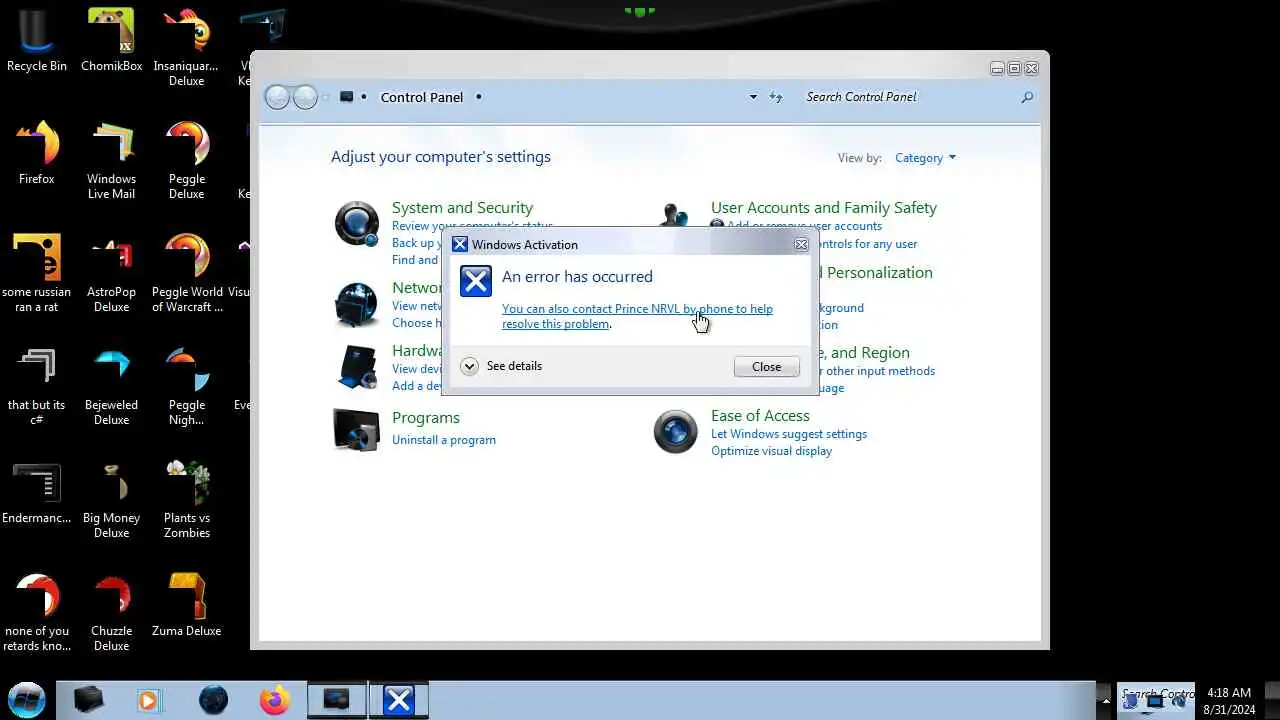1280x720 pixels.
Task: Open the 'that but its c#' desktop icon
Action: (36, 386)
